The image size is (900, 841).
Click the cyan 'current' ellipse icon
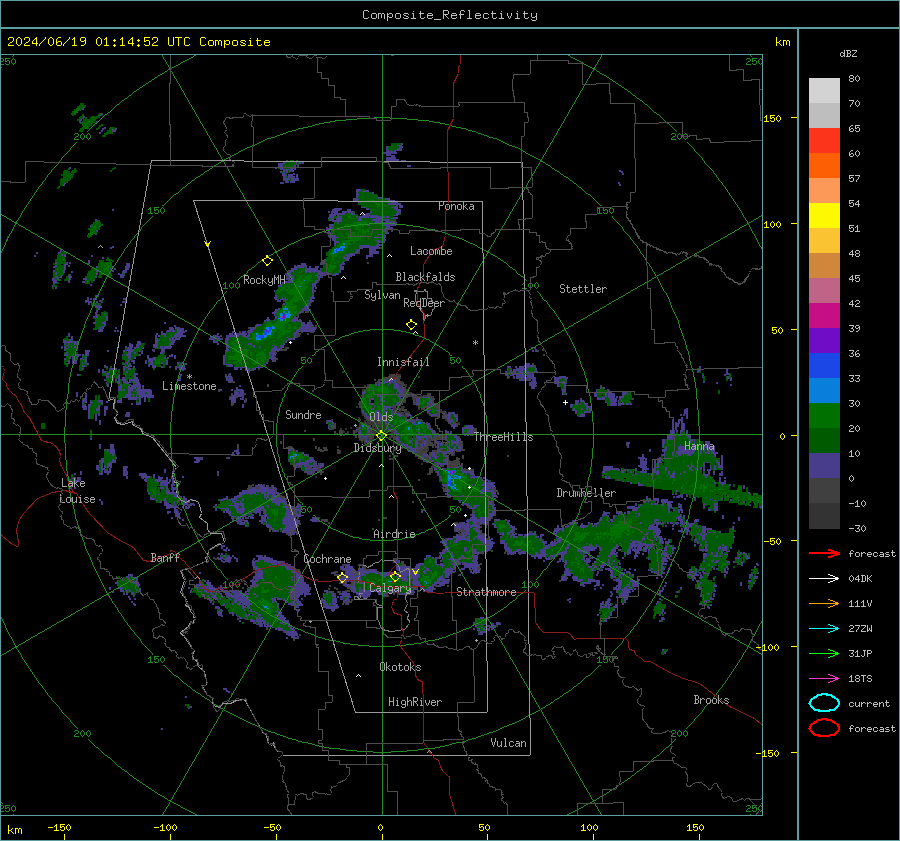pos(824,703)
